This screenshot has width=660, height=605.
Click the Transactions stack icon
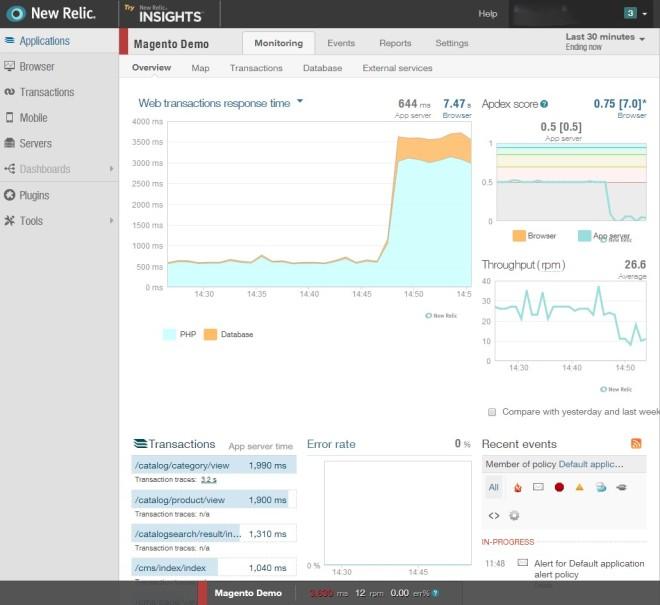[140, 443]
